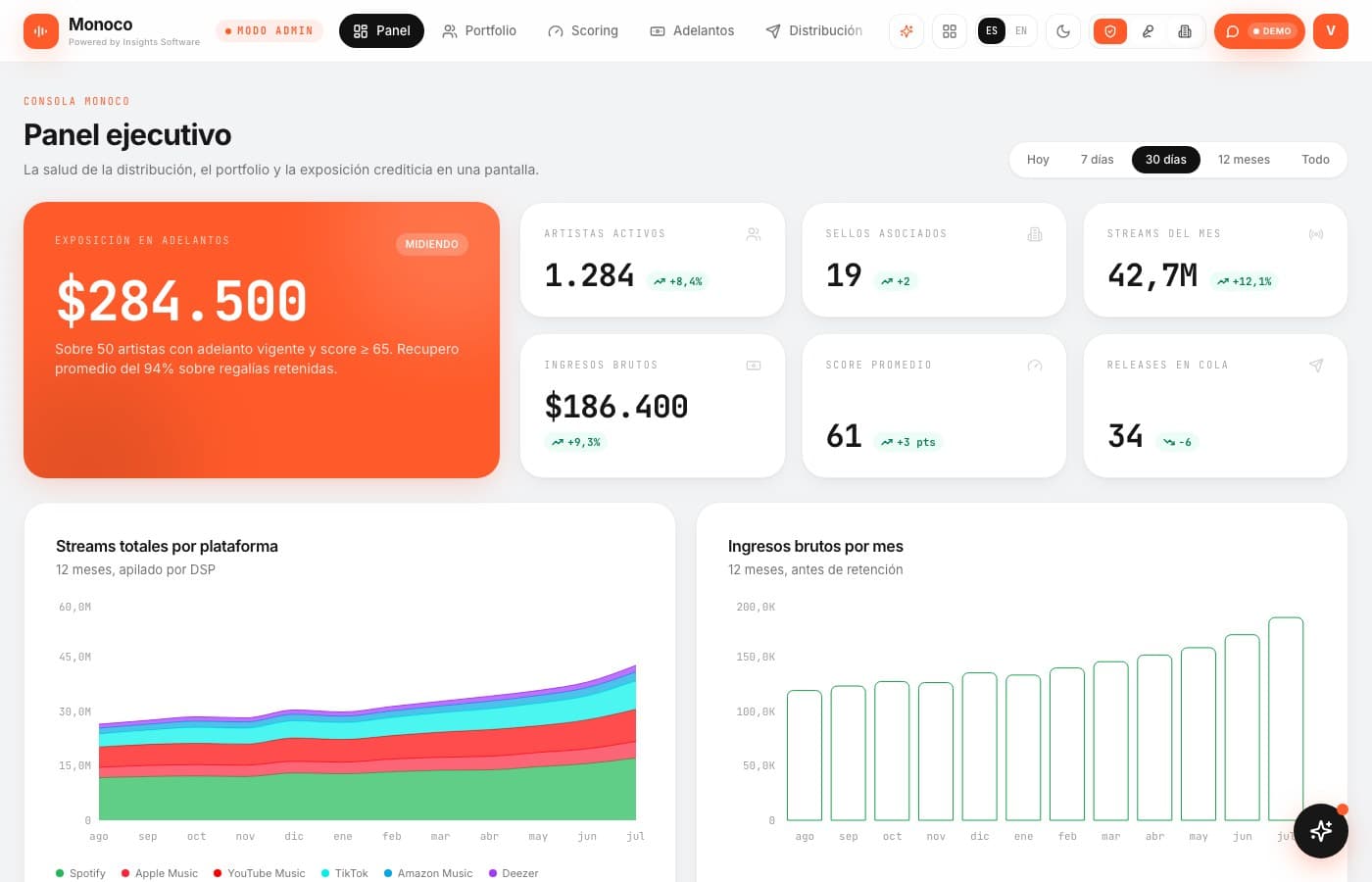Toggle the Amazon Music legend series
The height and width of the screenshot is (882, 1372).
tap(428, 873)
